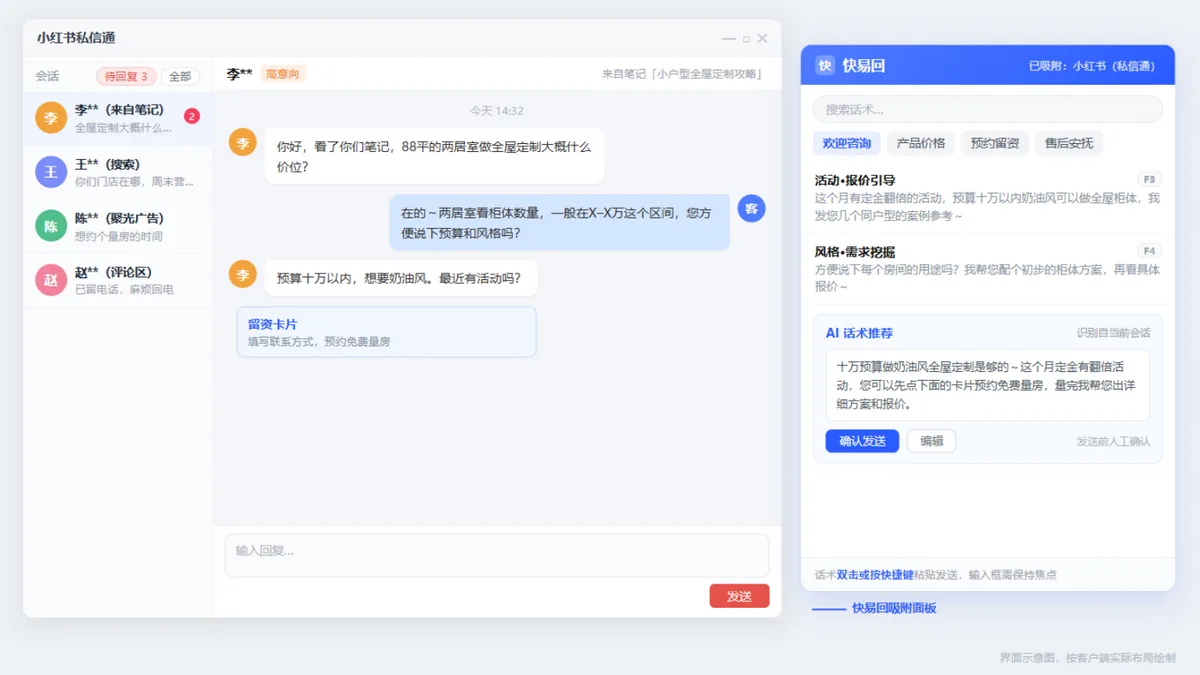Image resolution: width=1200 pixels, height=675 pixels.
Task: Click 已吸附：小红书（私信通）status text
Action: point(1092,66)
